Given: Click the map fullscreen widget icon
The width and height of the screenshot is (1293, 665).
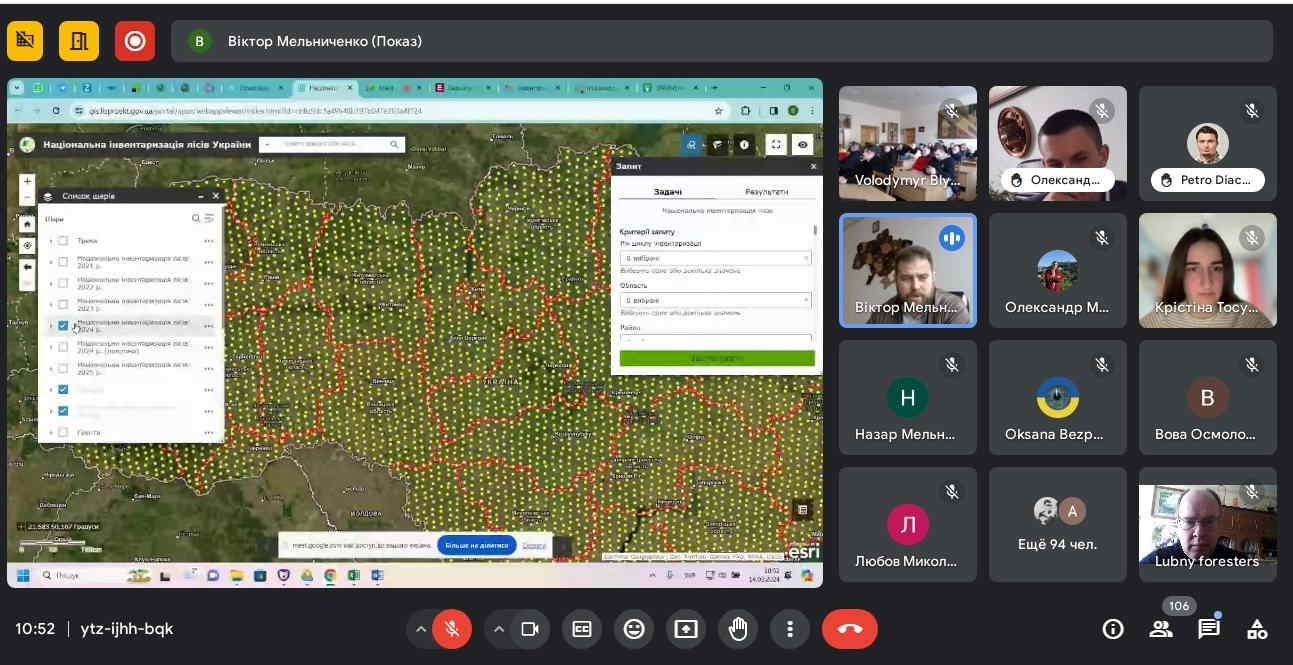Looking at the screenshot, I should tap(776, 145).
